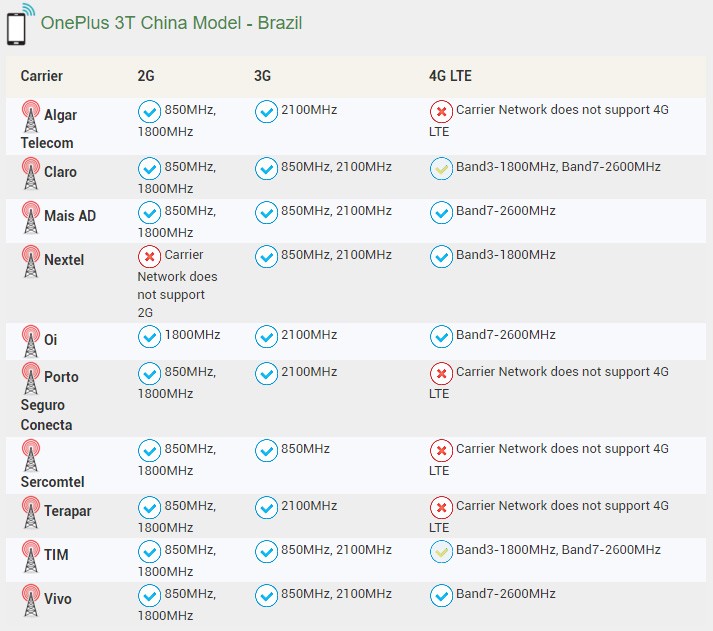
Task: Click the Claro carrier tower icon
Action: click(x=31, y=174)
